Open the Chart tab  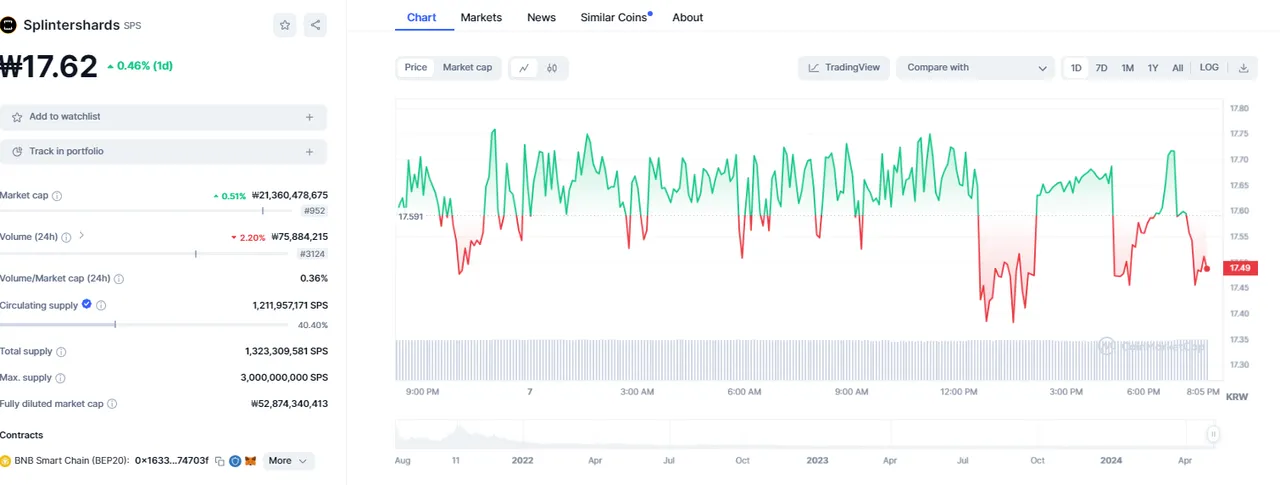point(422,17)
